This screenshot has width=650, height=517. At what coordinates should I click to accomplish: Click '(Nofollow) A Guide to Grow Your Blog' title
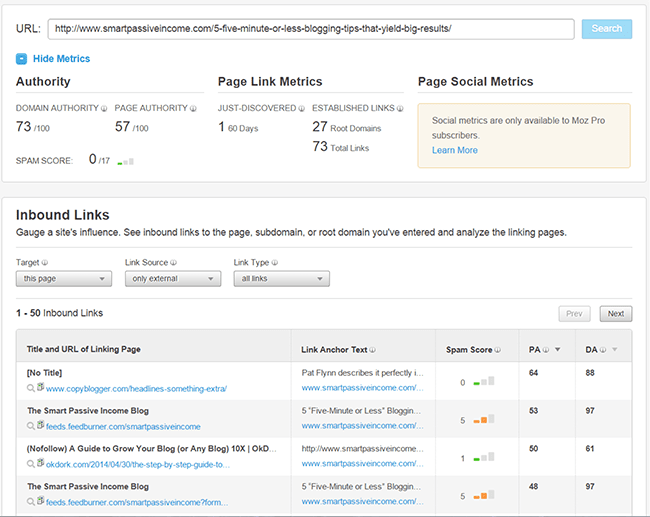[151, 449]
